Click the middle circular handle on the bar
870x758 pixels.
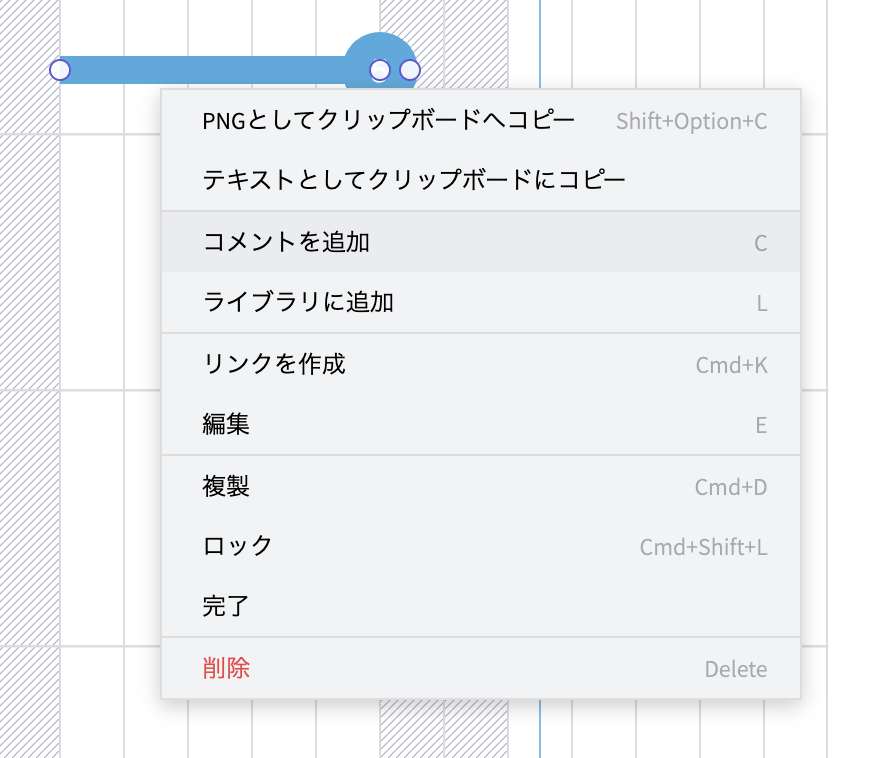pyautogui.click(x=380, y=70)
